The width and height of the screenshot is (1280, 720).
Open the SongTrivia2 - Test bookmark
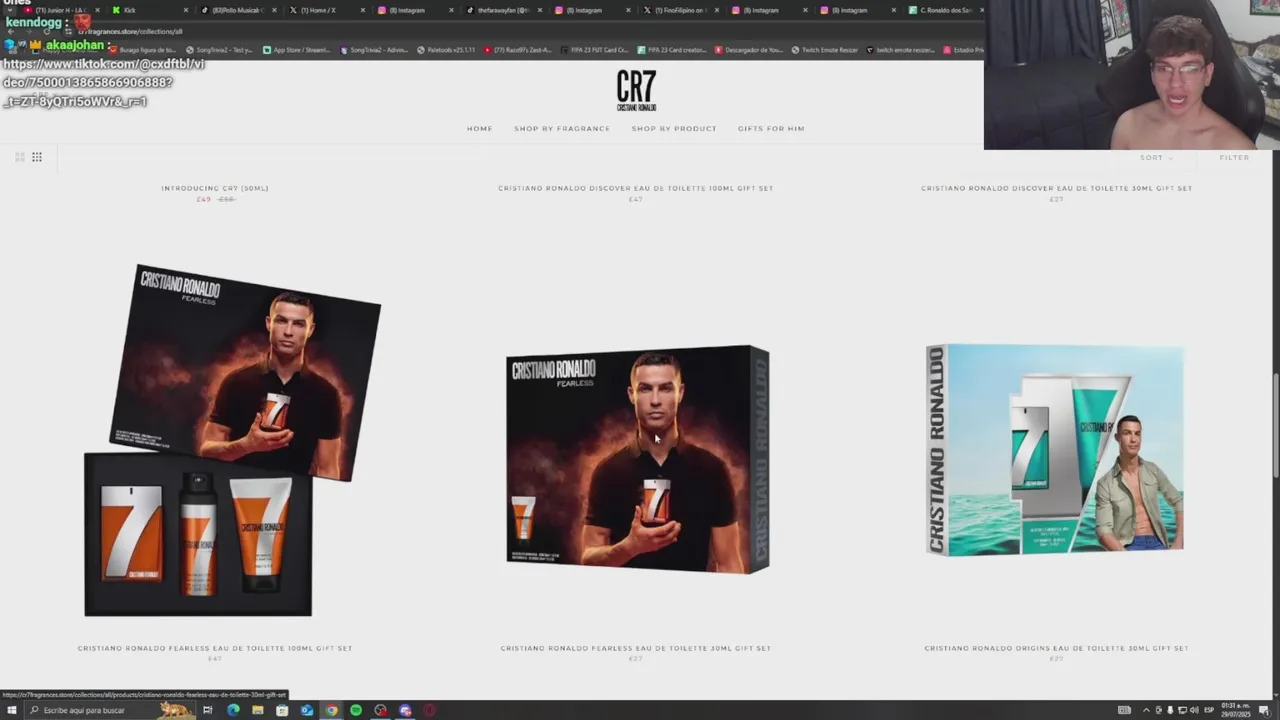[220, 50]
